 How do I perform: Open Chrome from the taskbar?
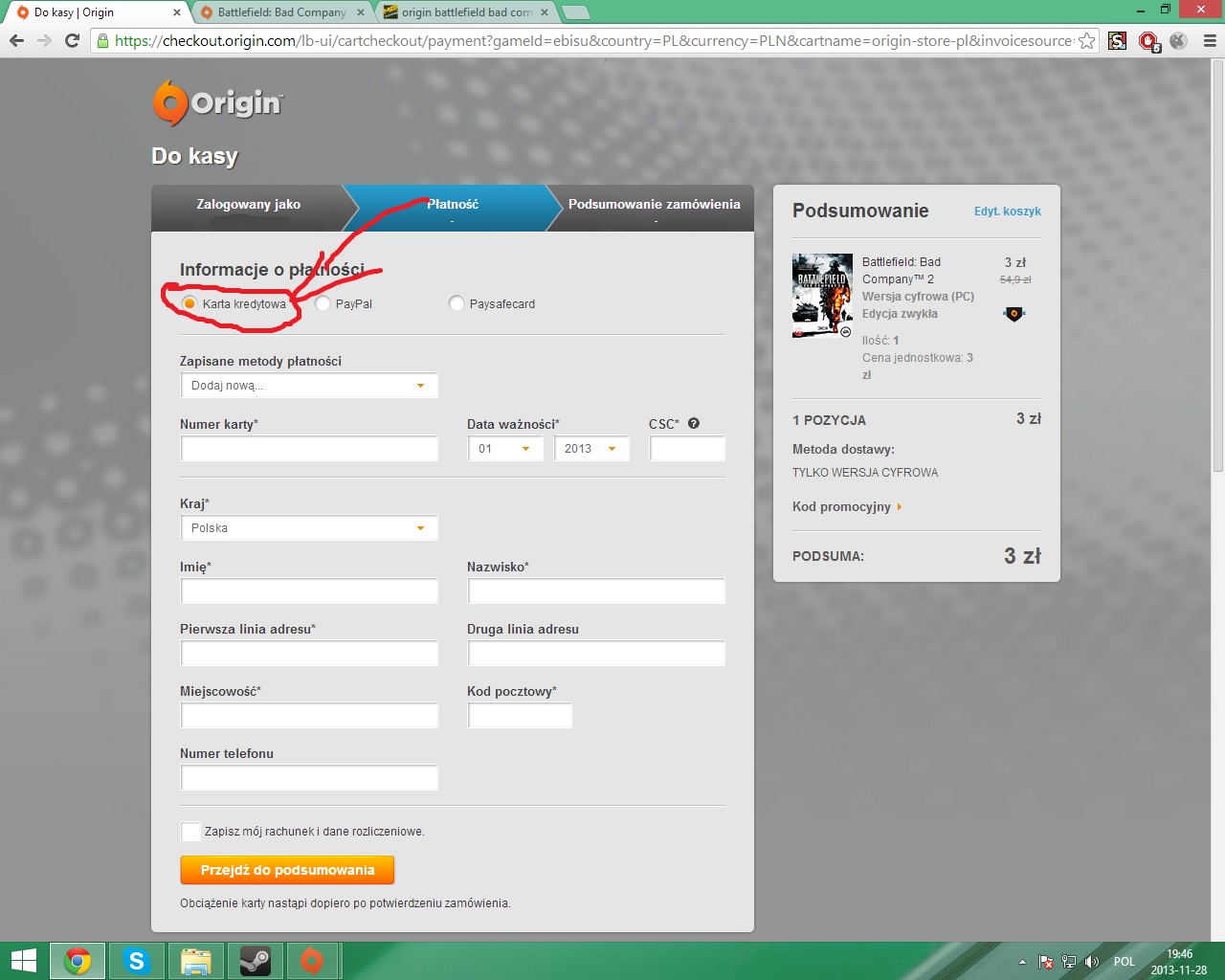78,961
